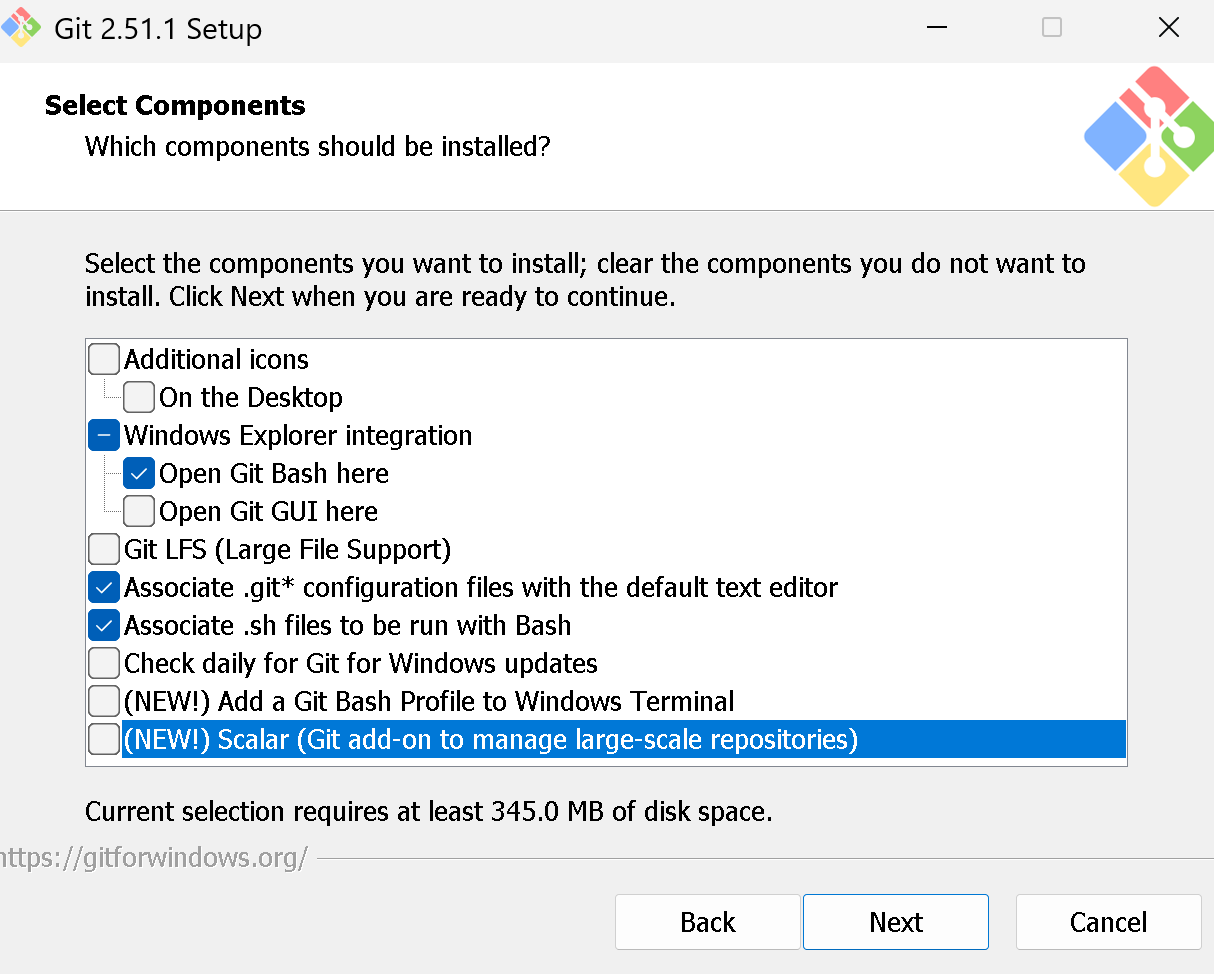Viewport: 1214px width, 974px height.
Task: Cancel the Git setup
Action: tap(1108, 922)
